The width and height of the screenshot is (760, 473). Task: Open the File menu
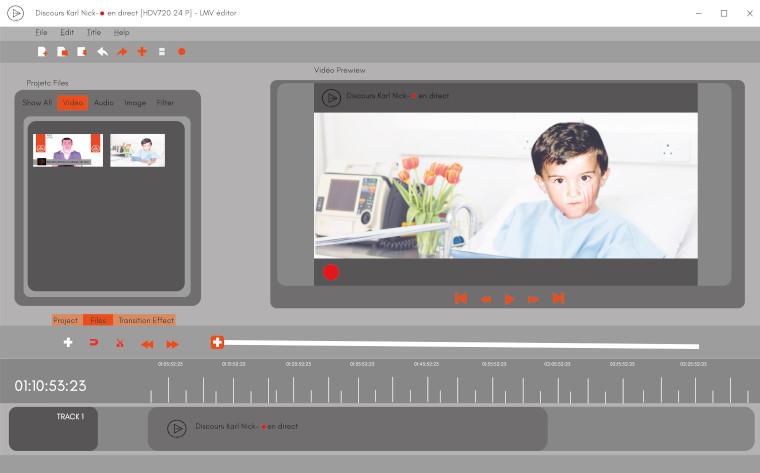41,33
